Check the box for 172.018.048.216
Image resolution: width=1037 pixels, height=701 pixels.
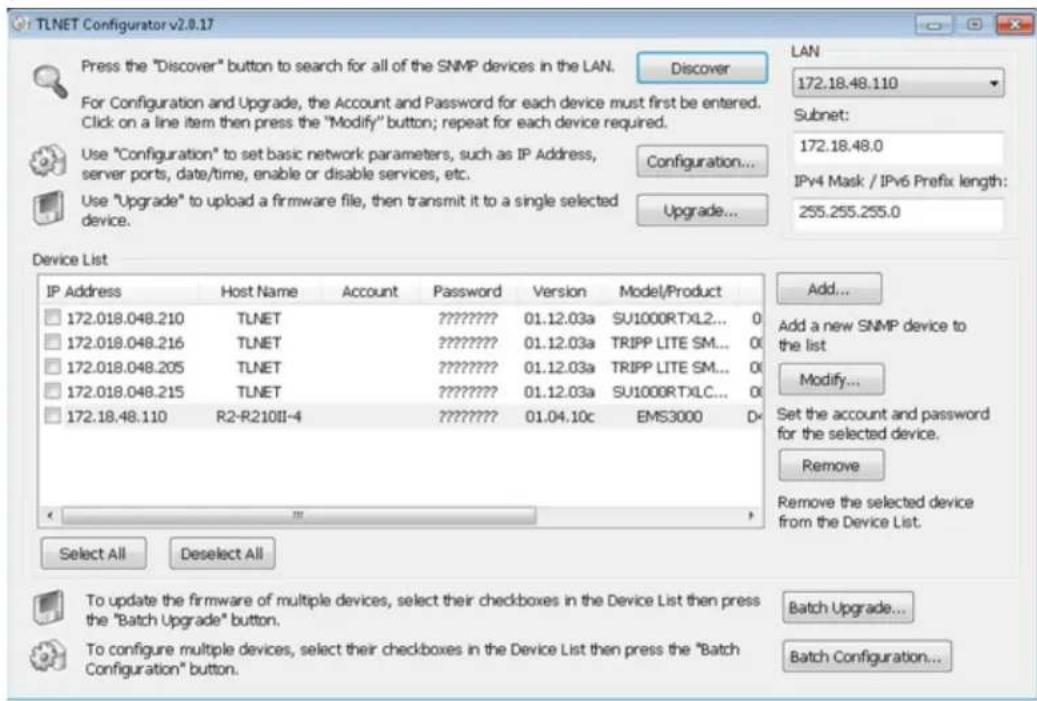point(52,343)
